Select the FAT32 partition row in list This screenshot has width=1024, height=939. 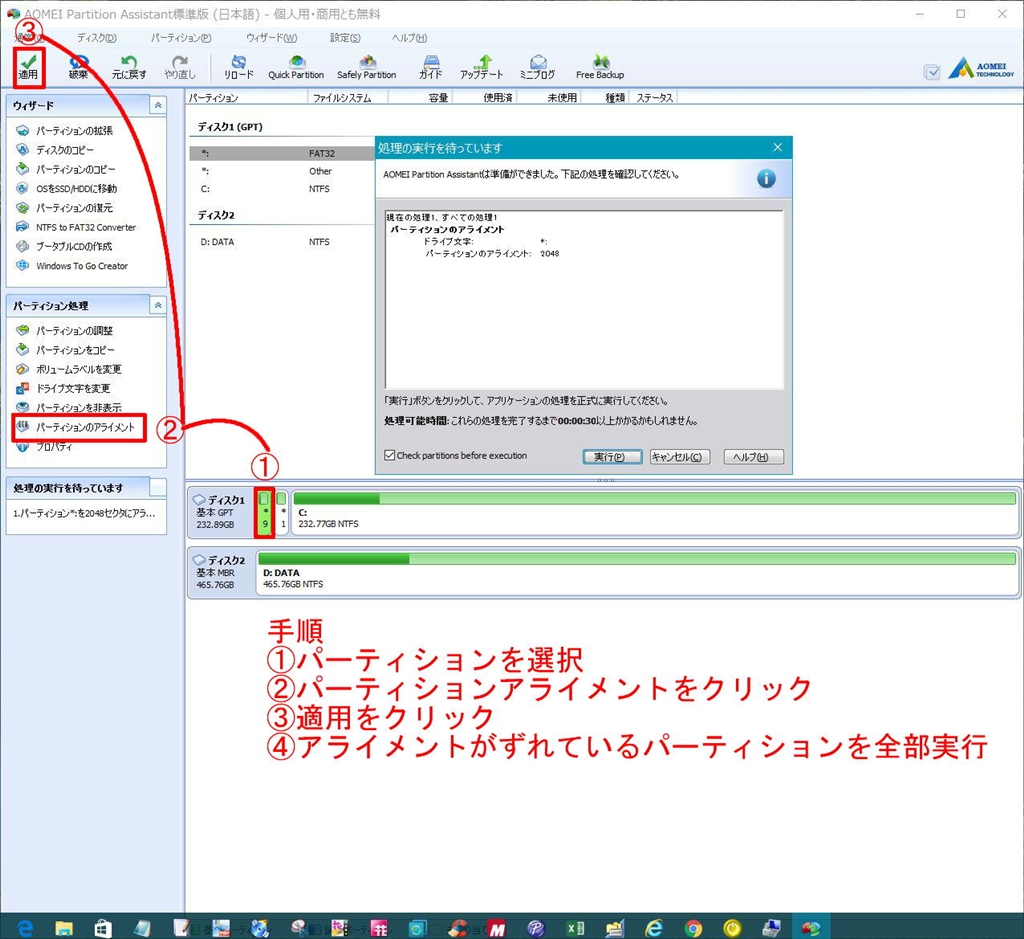pyautogui.click(x=282, y=153)
